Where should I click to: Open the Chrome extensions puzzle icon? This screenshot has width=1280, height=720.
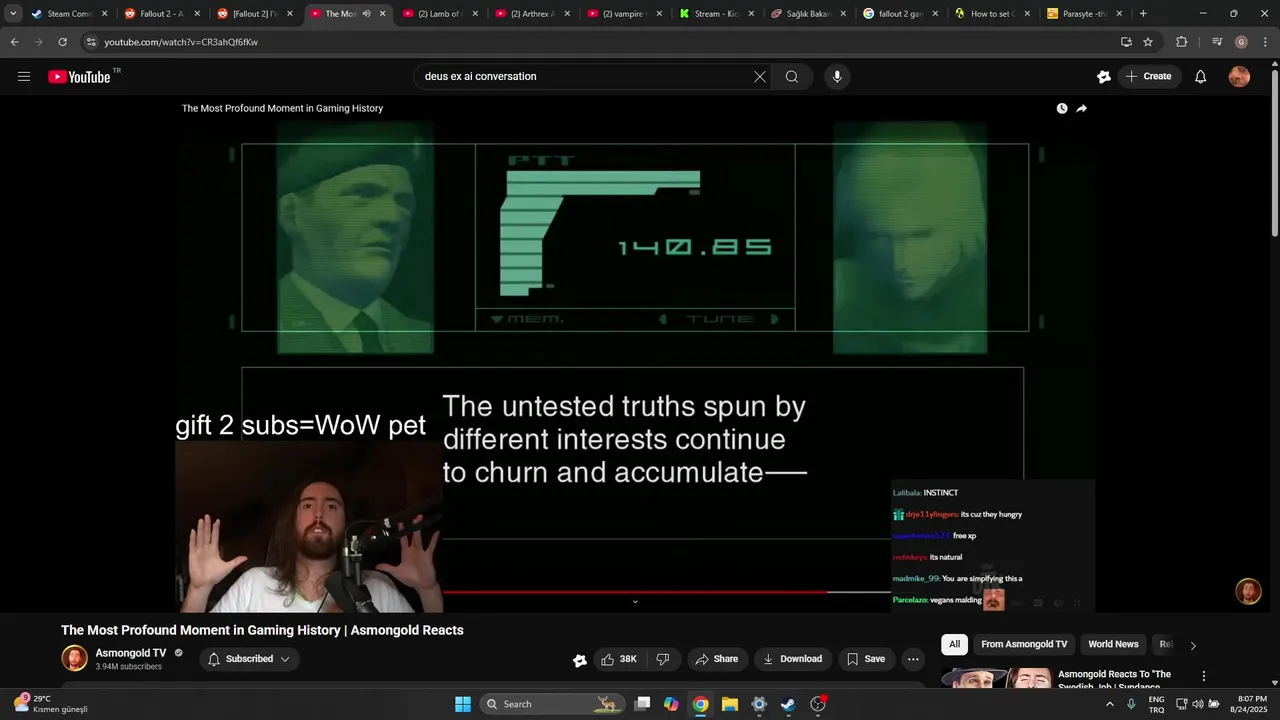1182,42
